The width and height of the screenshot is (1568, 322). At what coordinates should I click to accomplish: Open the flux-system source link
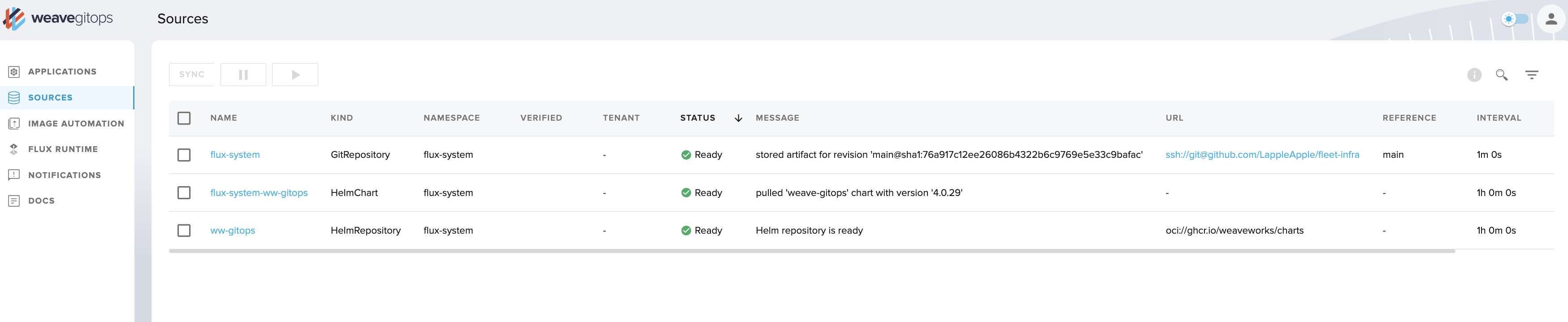pos(235,155)
